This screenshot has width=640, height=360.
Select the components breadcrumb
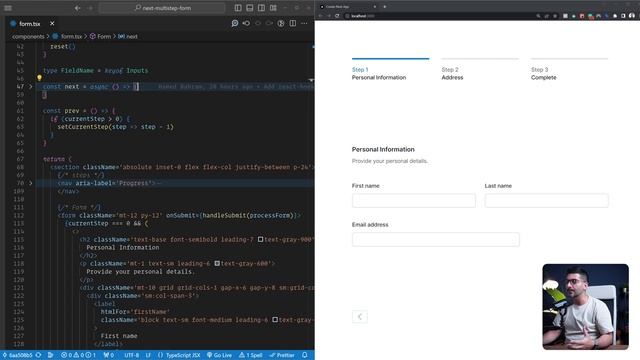(28, 36)
